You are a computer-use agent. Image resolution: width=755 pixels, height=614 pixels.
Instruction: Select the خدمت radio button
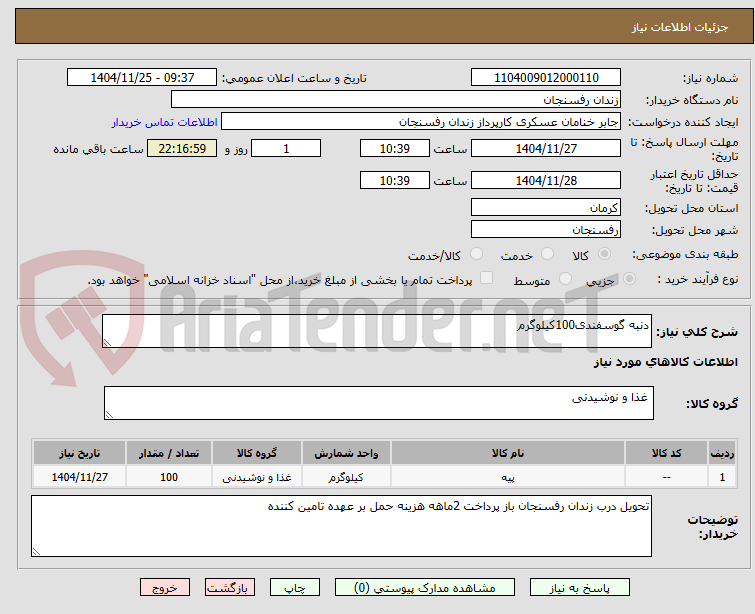point(547,254)
